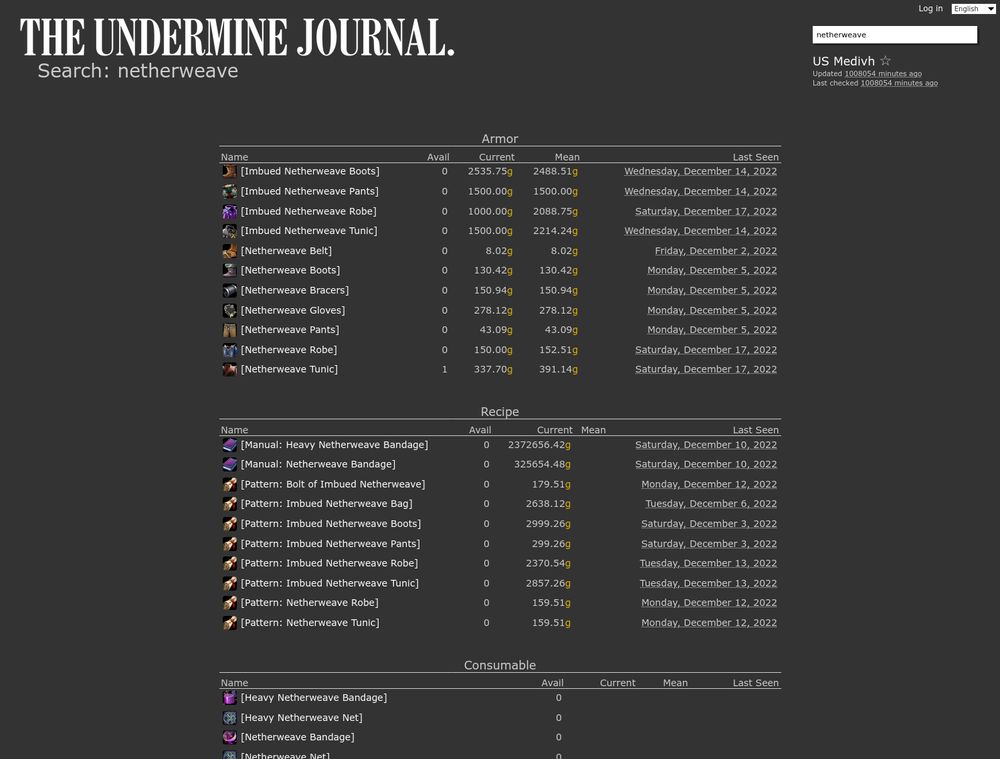Image resolution: width=1000 pixels, height=759 pixels.
Task: Click the Pattern: Bolt of Imbued Netherweave icon
Action: pos(229,484)
